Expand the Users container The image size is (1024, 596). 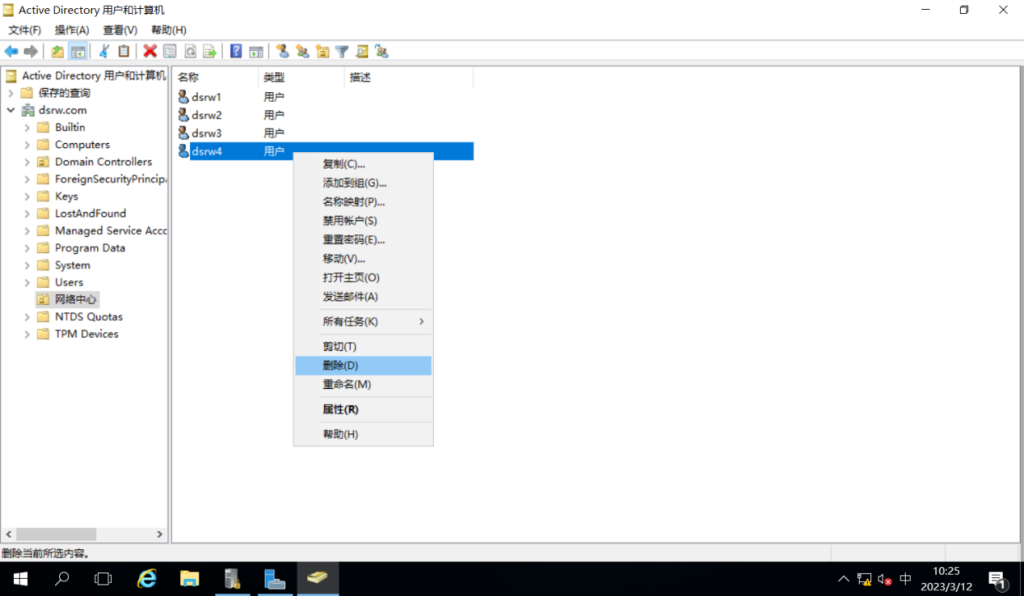[x=27, y=283]
